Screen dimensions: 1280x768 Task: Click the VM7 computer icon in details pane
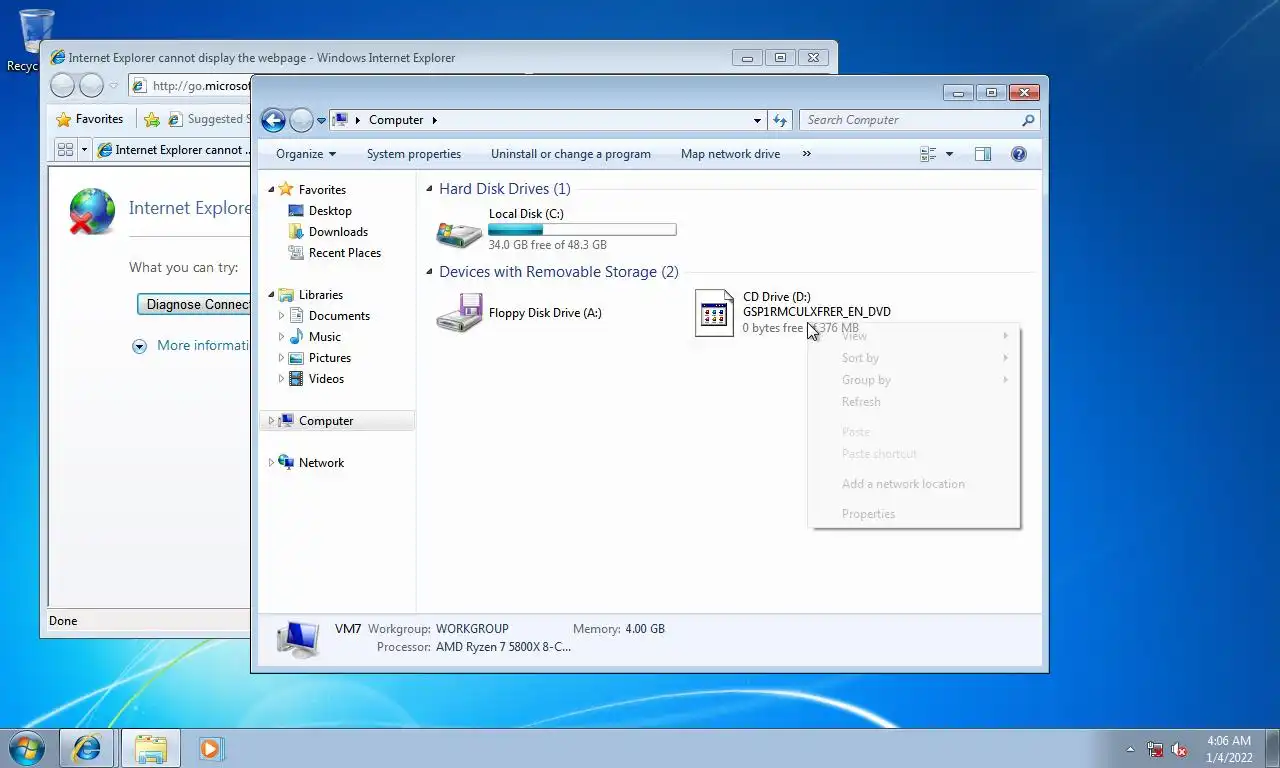(297, 639)
